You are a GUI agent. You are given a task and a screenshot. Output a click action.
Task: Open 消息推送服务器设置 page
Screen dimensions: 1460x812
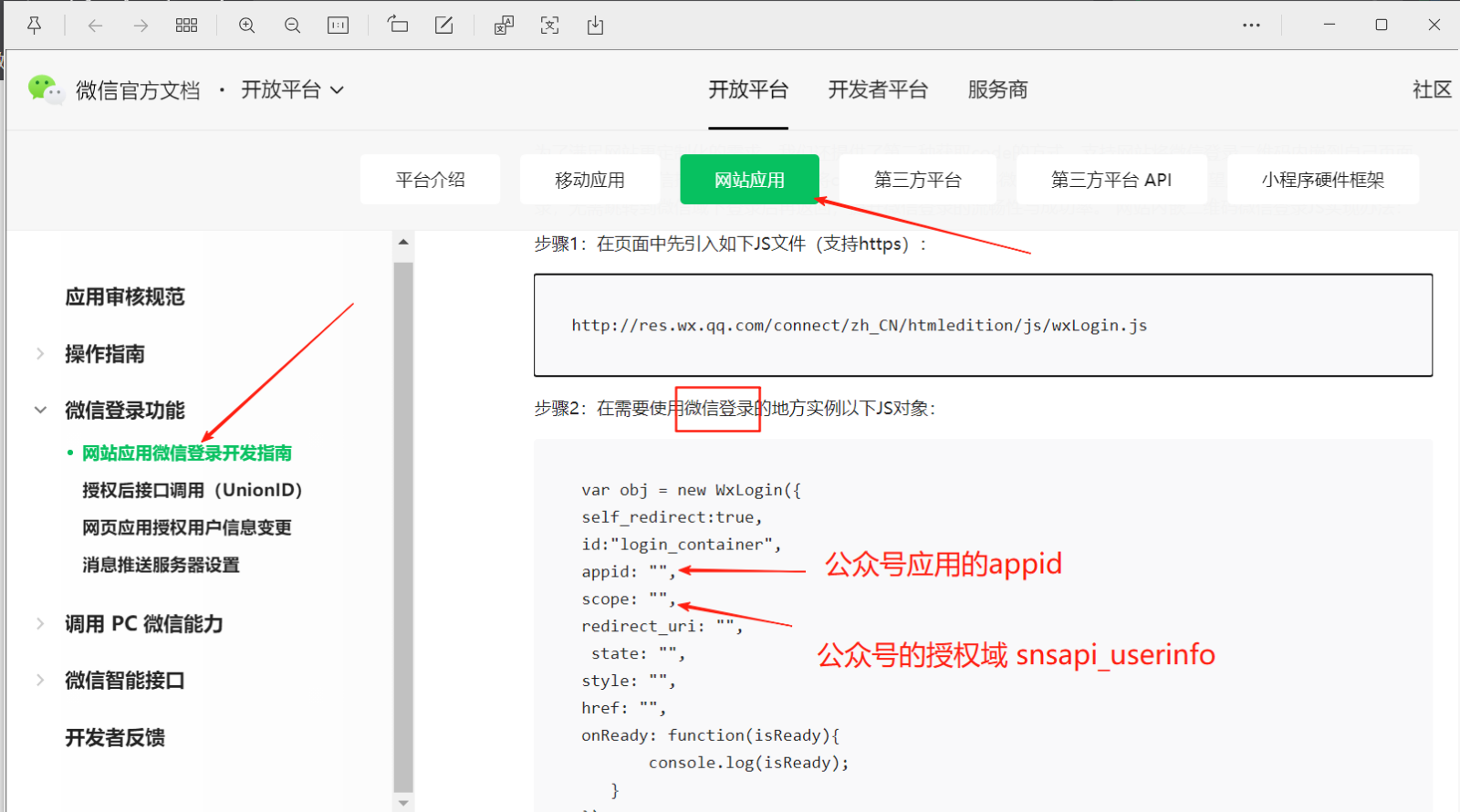coord(161,566)
